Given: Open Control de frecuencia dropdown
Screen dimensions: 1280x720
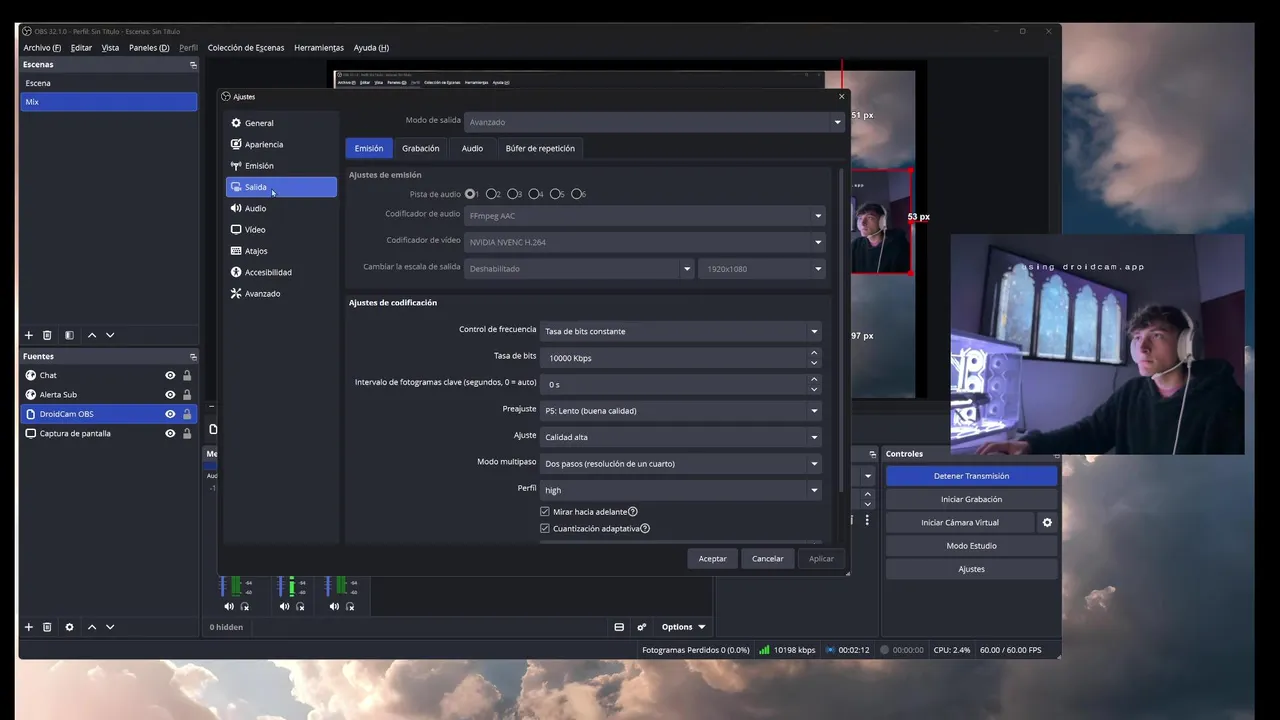Looking at the screenshot, I should click(681, 331).
